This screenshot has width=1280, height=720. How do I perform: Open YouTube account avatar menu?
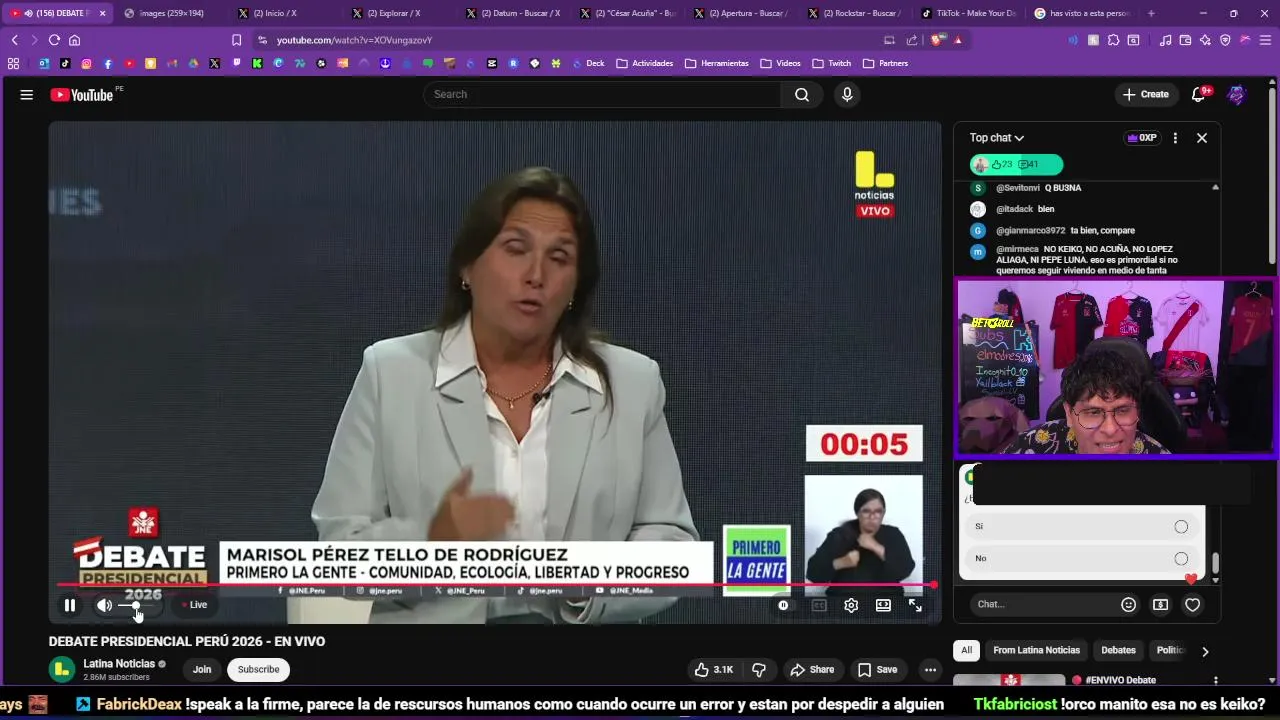pyautogui.click(x=1237, y=94)
